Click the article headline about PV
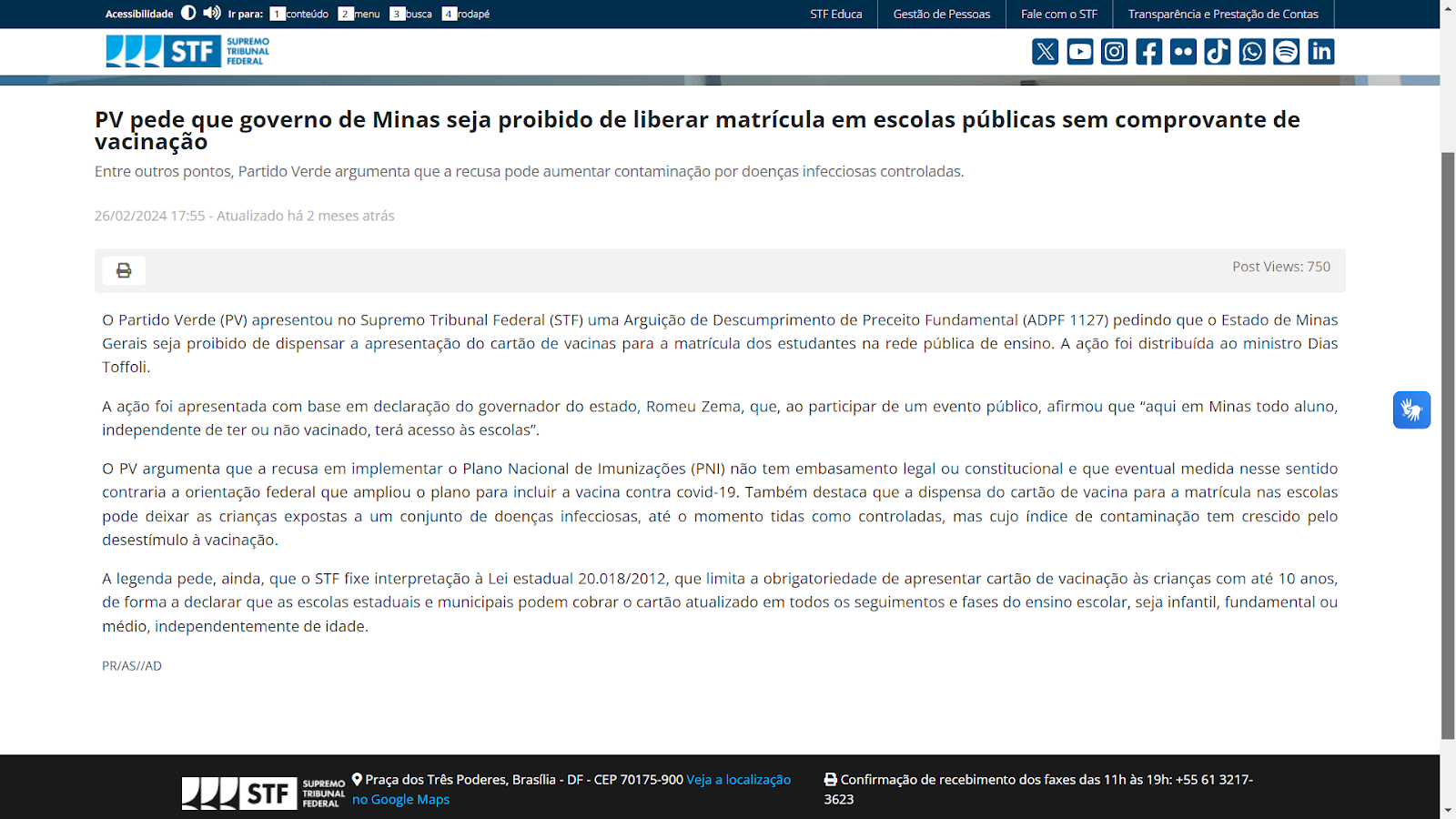The width and height of the screenshot is (1456, 819). (x=697, y=130)
